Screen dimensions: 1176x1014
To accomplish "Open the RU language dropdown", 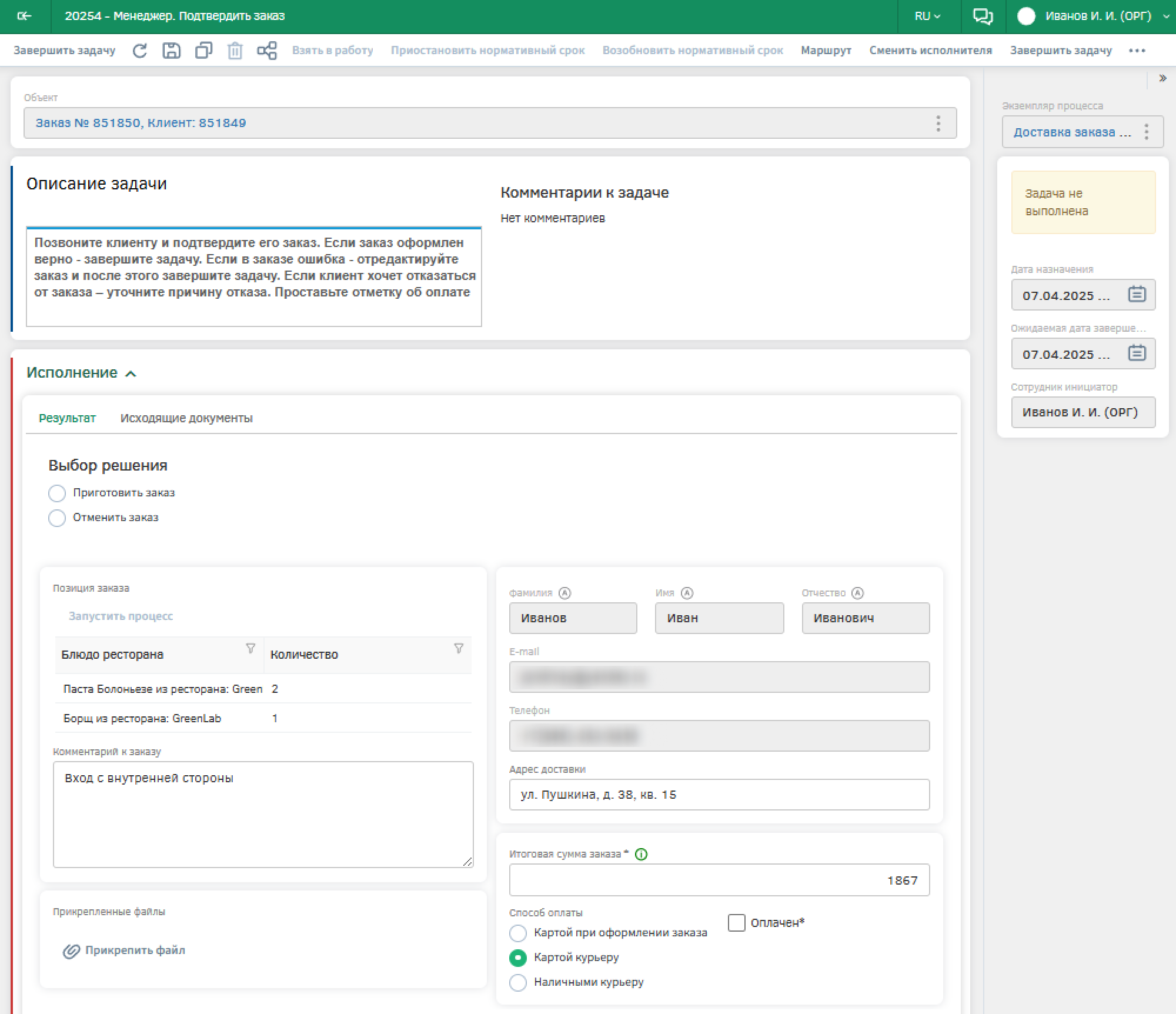I will (927, 16).
